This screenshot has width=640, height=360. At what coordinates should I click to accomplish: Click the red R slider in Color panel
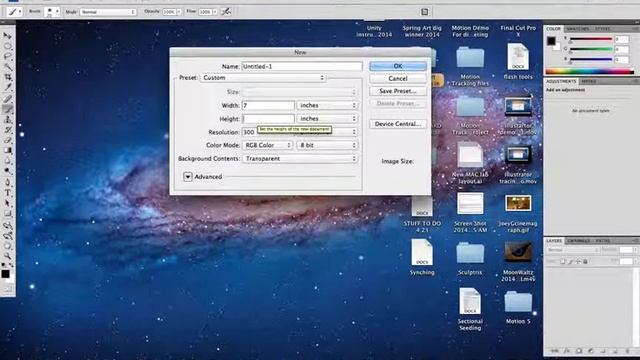[591, 39]
